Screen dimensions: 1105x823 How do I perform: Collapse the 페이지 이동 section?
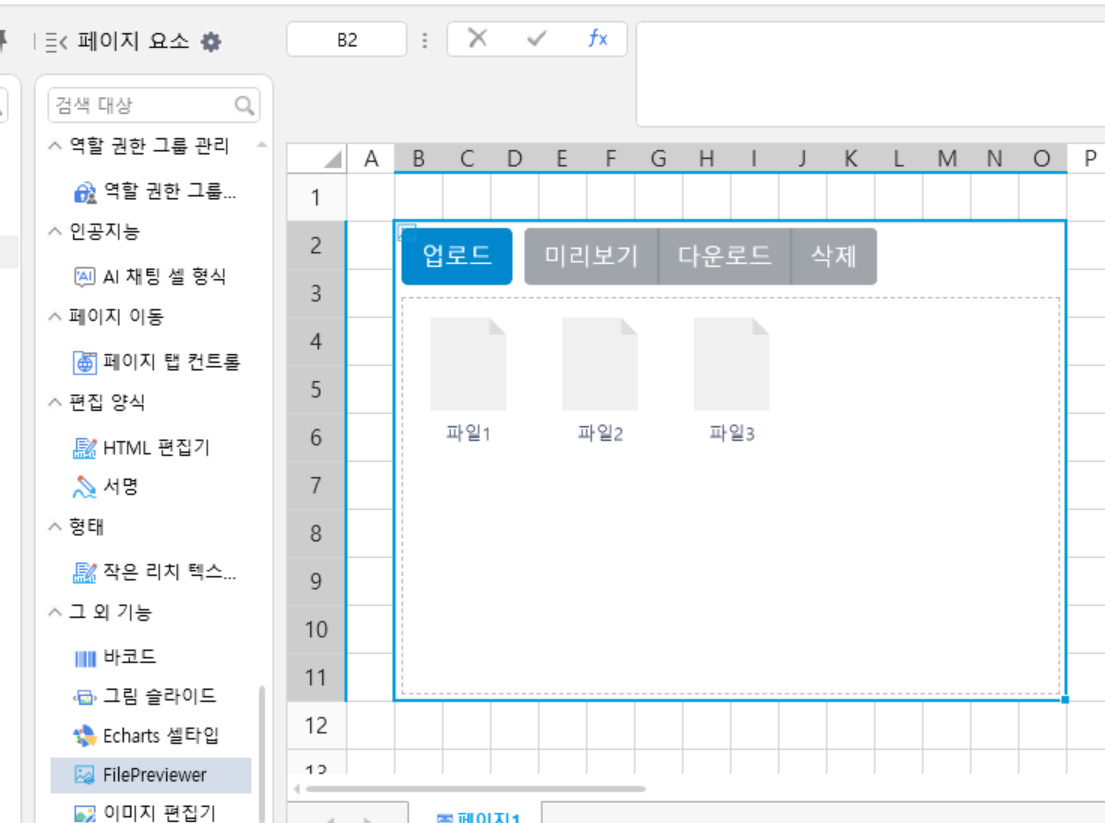pos(55,317)
